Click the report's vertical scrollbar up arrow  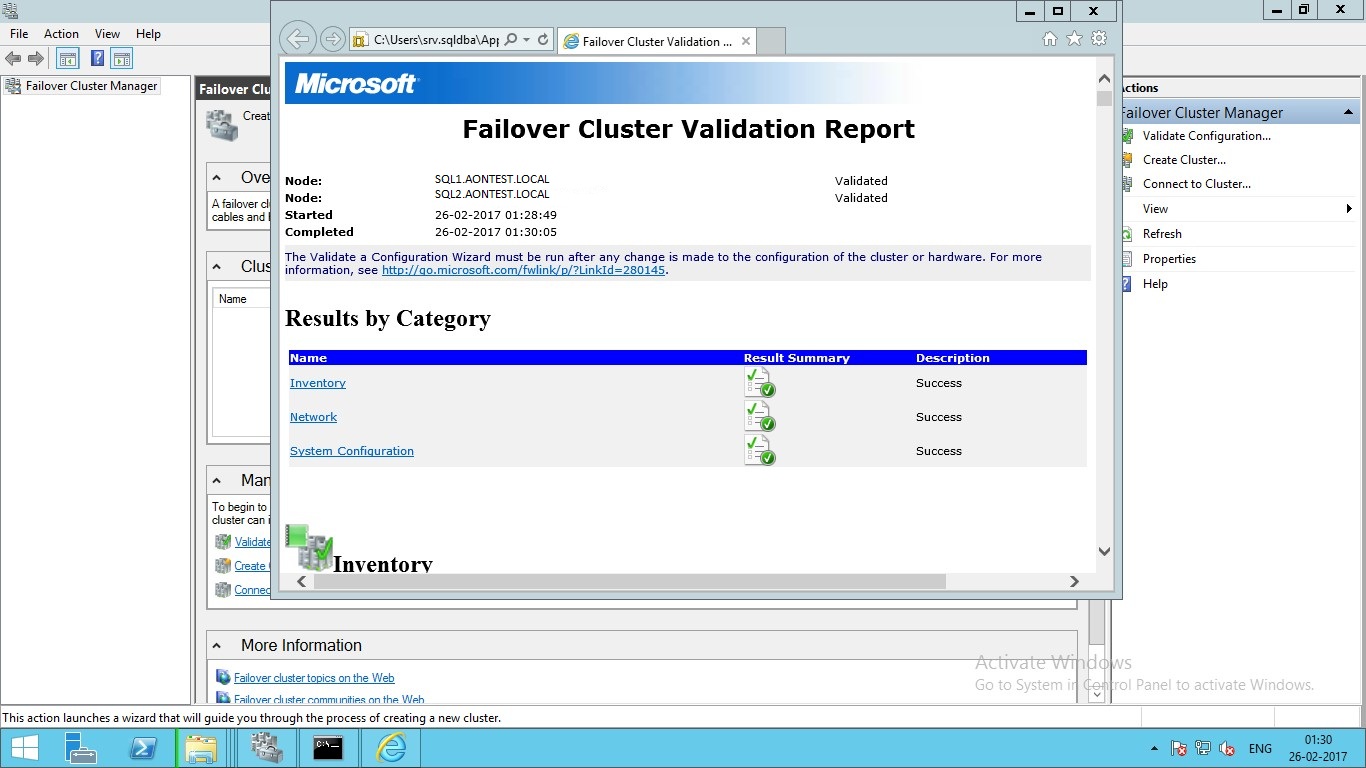coord(1104,78)
